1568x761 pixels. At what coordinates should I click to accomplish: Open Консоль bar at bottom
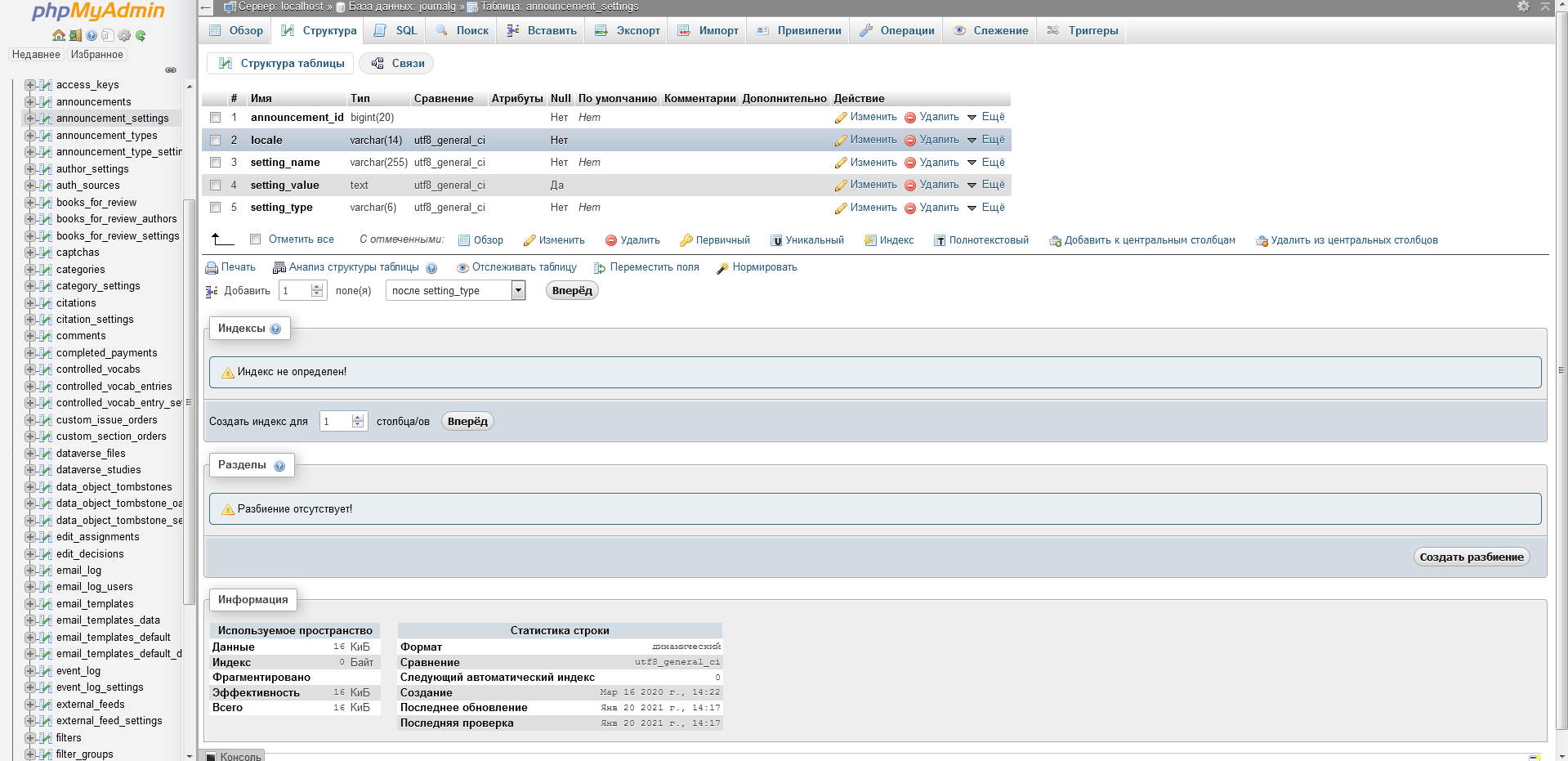point(233,756)
